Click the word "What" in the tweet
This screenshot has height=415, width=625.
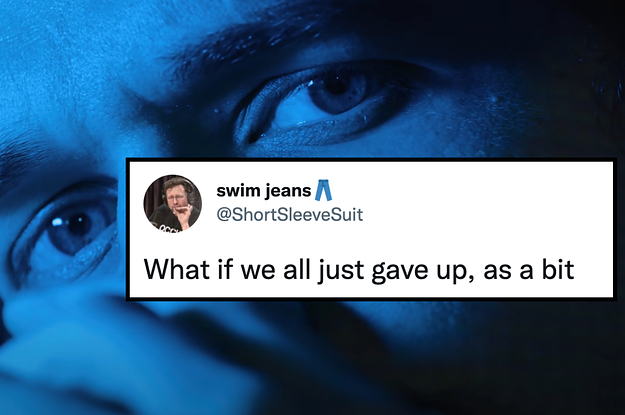coord(177,269)
